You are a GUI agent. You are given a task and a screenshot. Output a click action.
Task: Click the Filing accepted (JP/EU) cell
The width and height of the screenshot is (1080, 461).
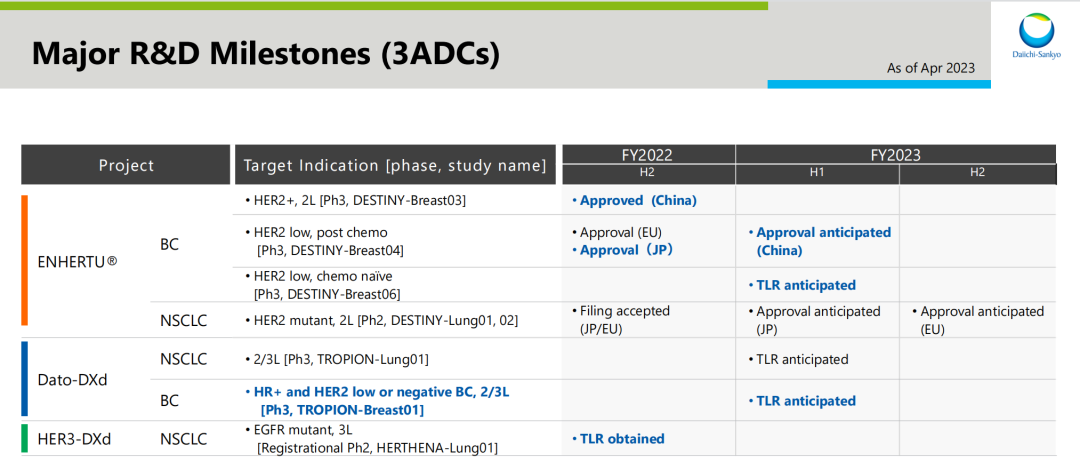click(x=625, y=319)
